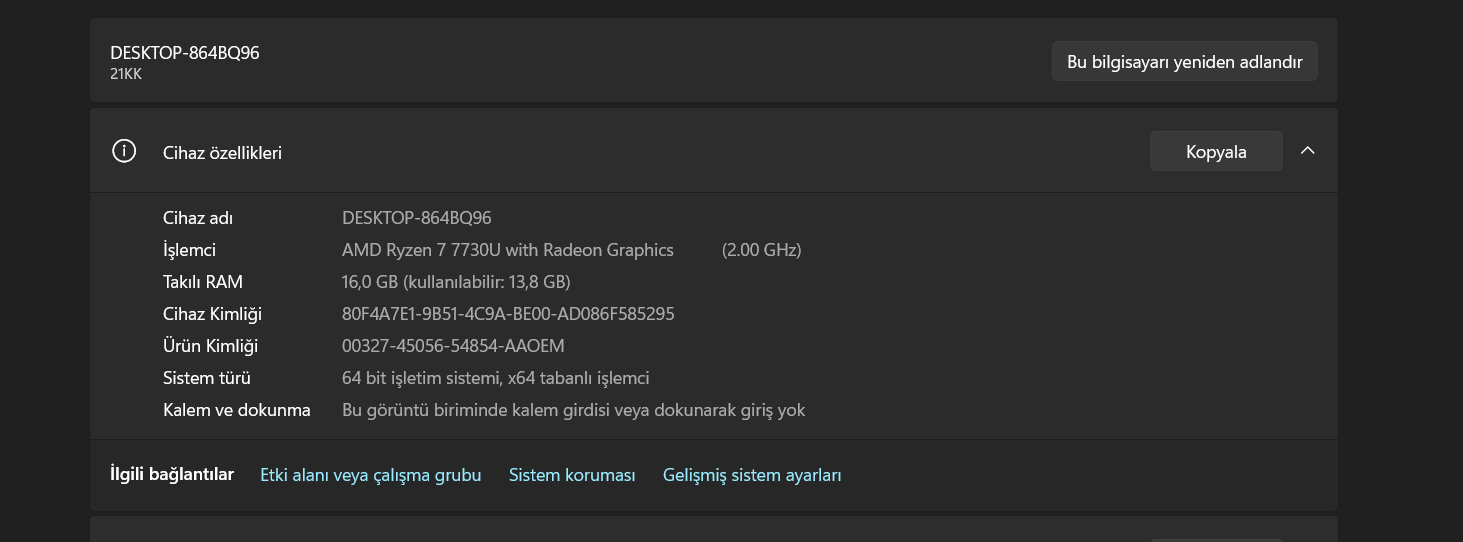
Task: Click the İlgili bağlantılar heading
Action: [172, 474]
